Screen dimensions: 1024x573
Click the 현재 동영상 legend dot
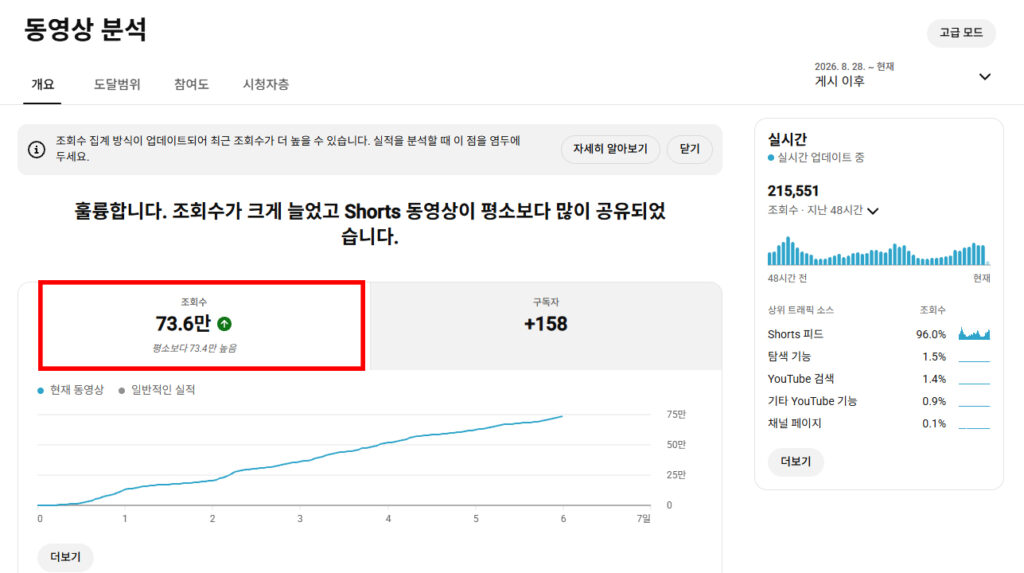tap(40, 391)
